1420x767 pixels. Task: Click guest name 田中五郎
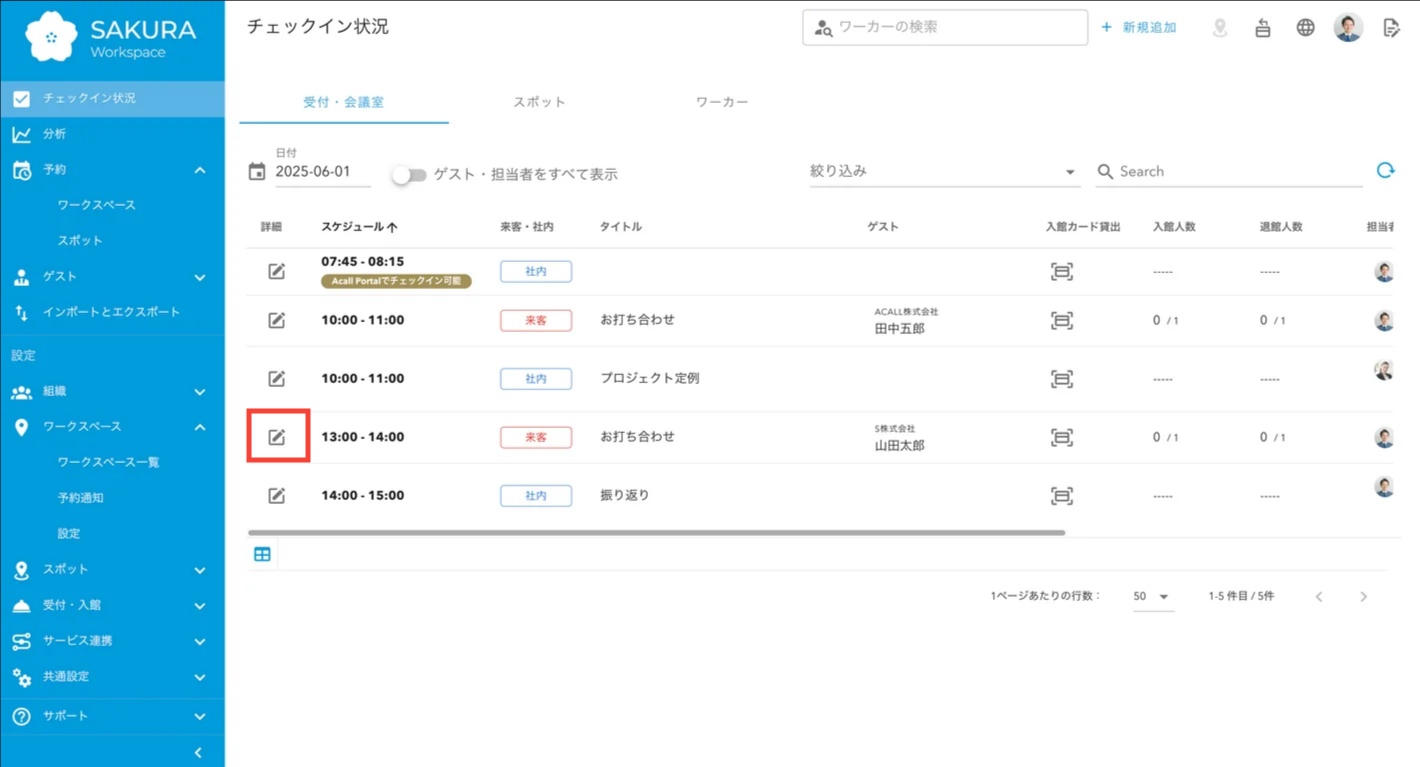click(x=899, y=329)
